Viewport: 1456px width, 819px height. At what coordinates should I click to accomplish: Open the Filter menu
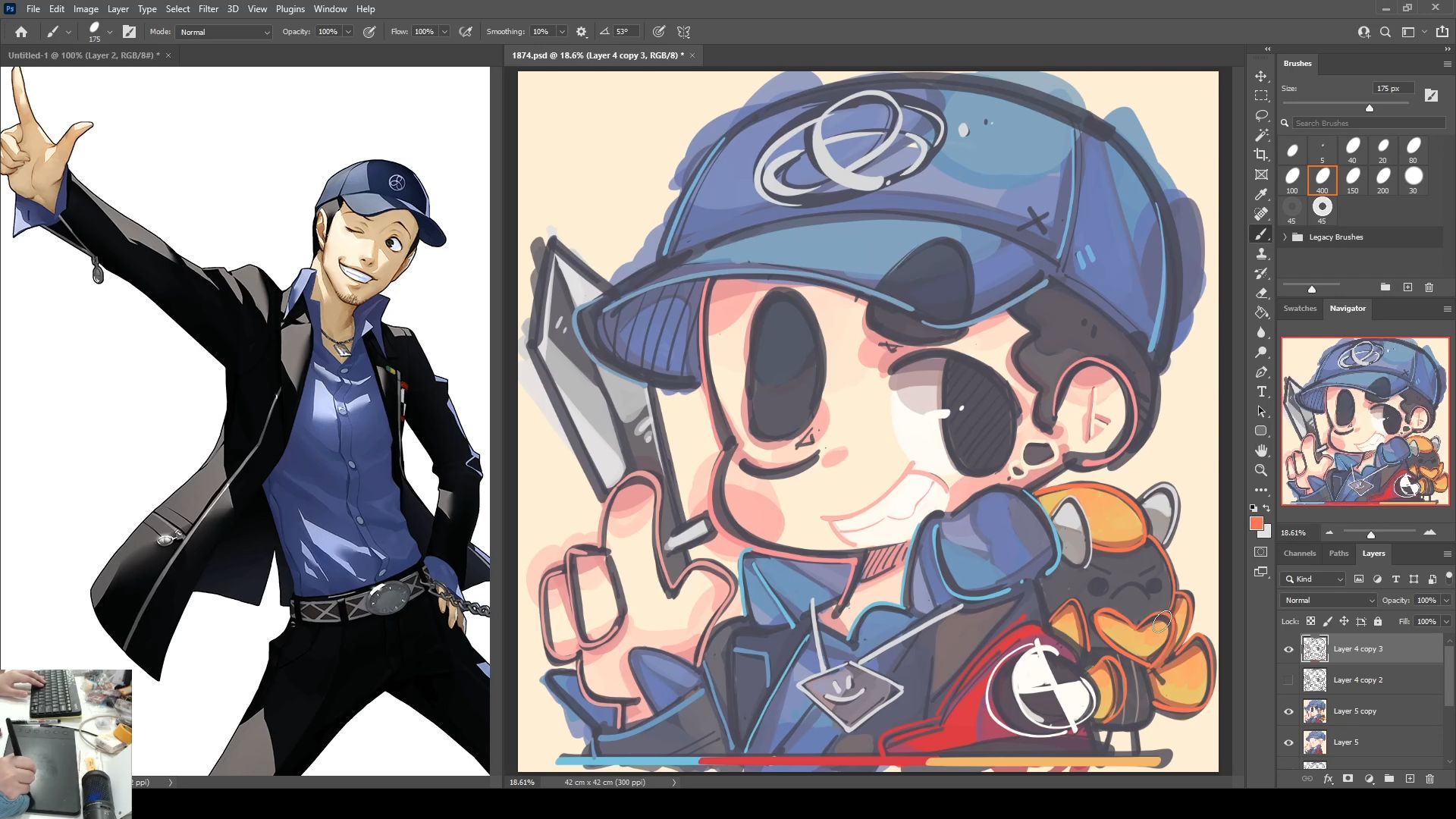[208, 9]
